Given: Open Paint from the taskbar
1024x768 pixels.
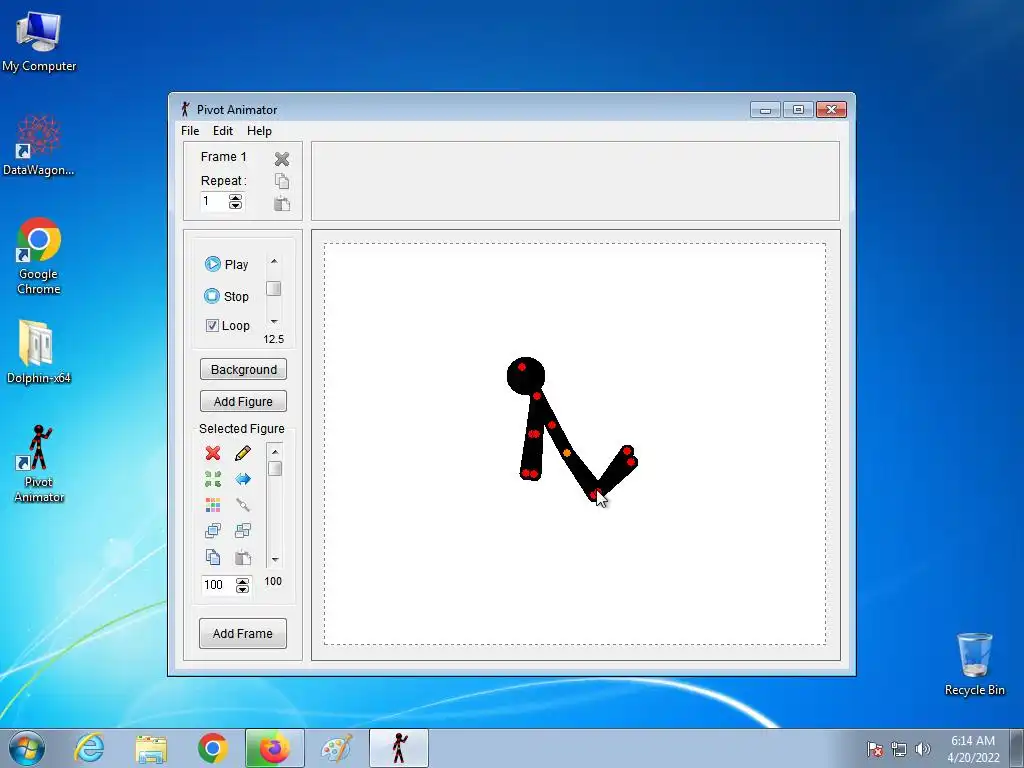Looking at the screenshot, I should pos(337,748).
